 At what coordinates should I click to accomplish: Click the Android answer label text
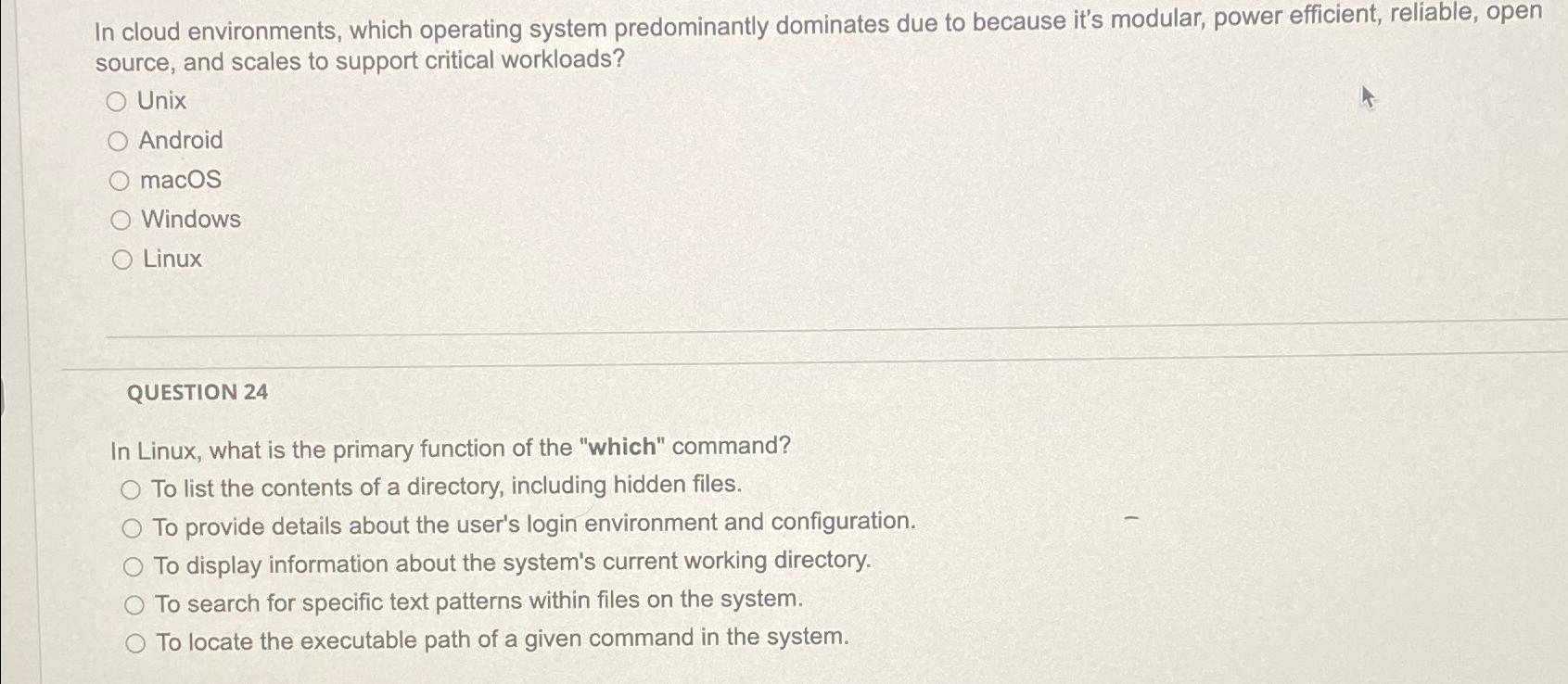[x=181, y=140]
